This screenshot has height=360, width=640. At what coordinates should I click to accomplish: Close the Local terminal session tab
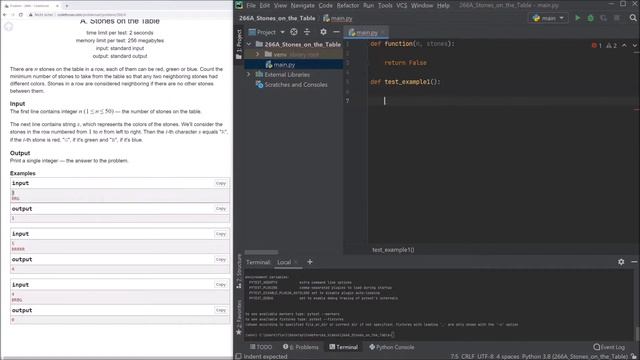(x=296, y=262)
